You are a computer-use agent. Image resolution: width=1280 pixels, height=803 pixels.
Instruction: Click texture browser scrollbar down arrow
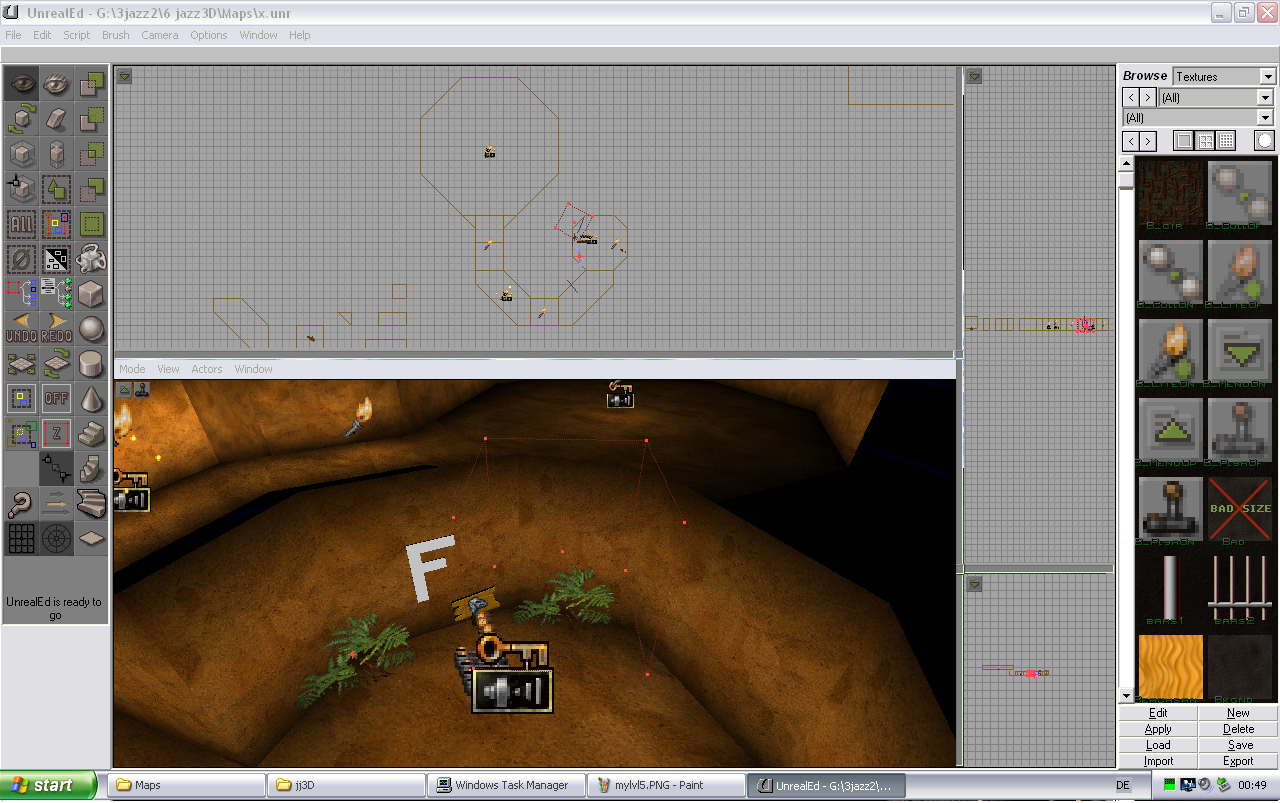1126,695
